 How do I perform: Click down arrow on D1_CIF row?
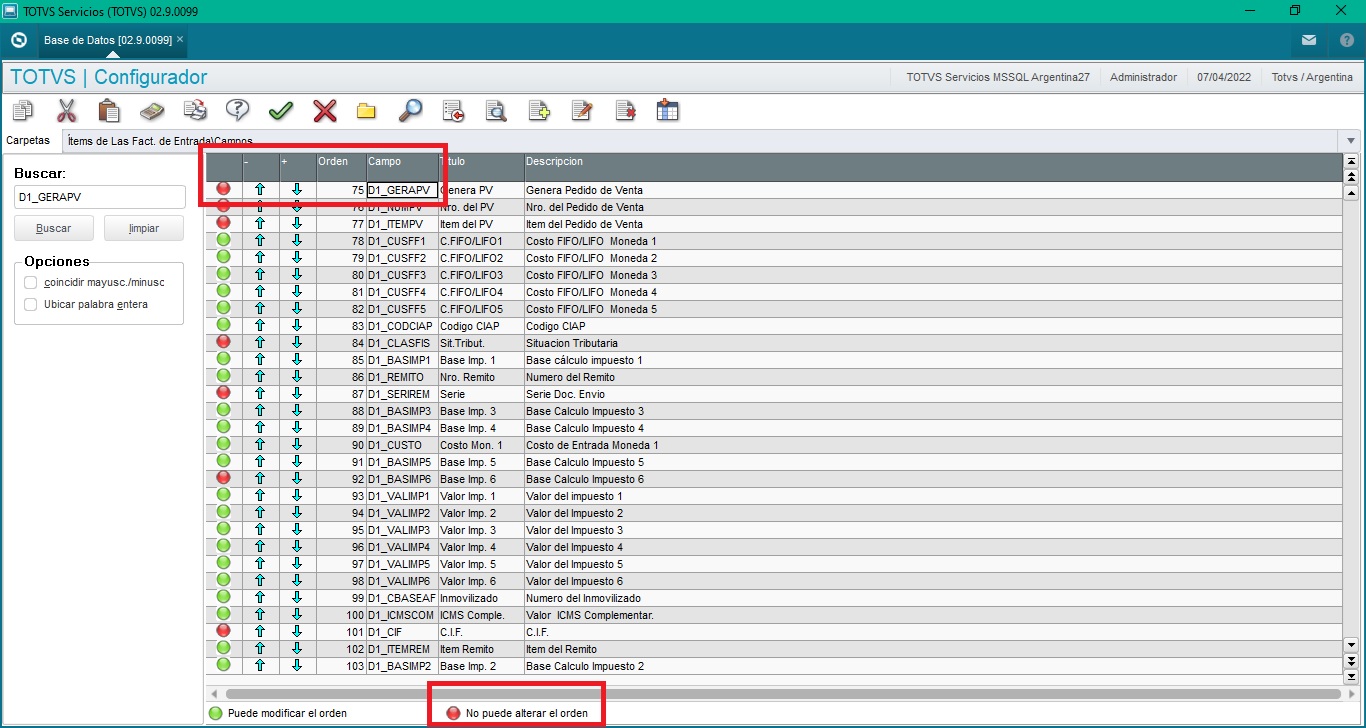[297, 632]
